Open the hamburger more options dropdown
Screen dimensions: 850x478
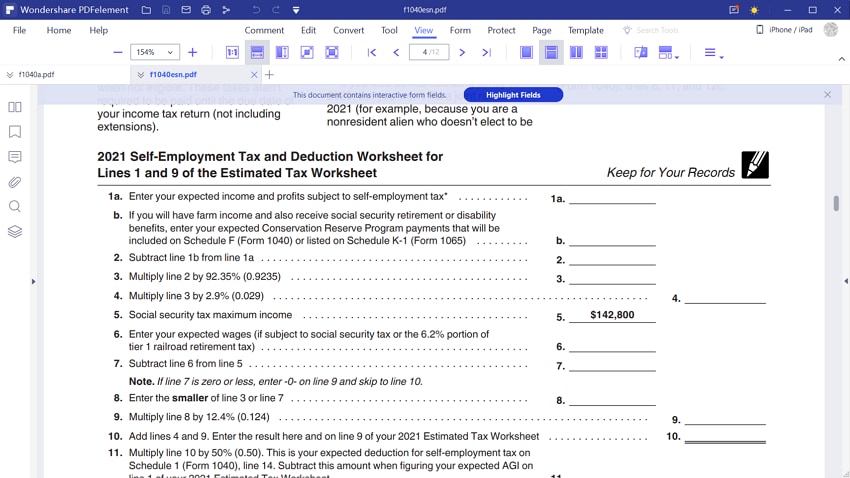(713, 53)
